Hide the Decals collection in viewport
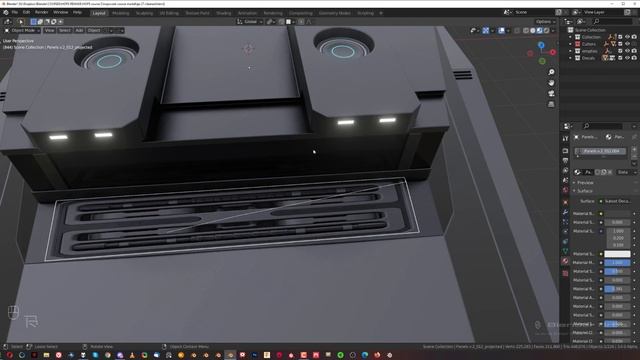Image resolution: width=640 pixels, height=360 pixels. tap(627, 58)
